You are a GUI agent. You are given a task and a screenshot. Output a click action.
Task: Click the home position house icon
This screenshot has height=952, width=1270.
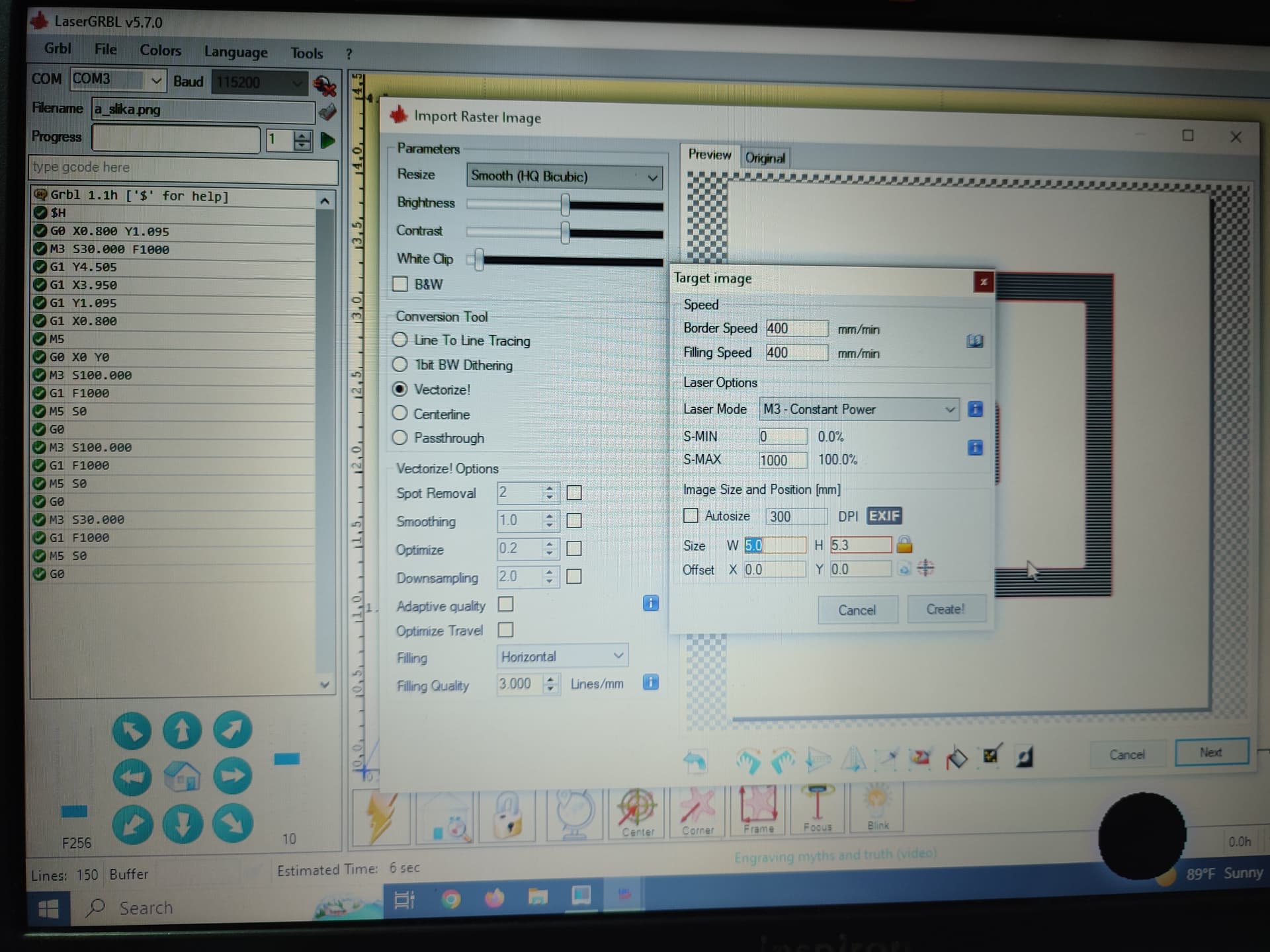point(182,777)
